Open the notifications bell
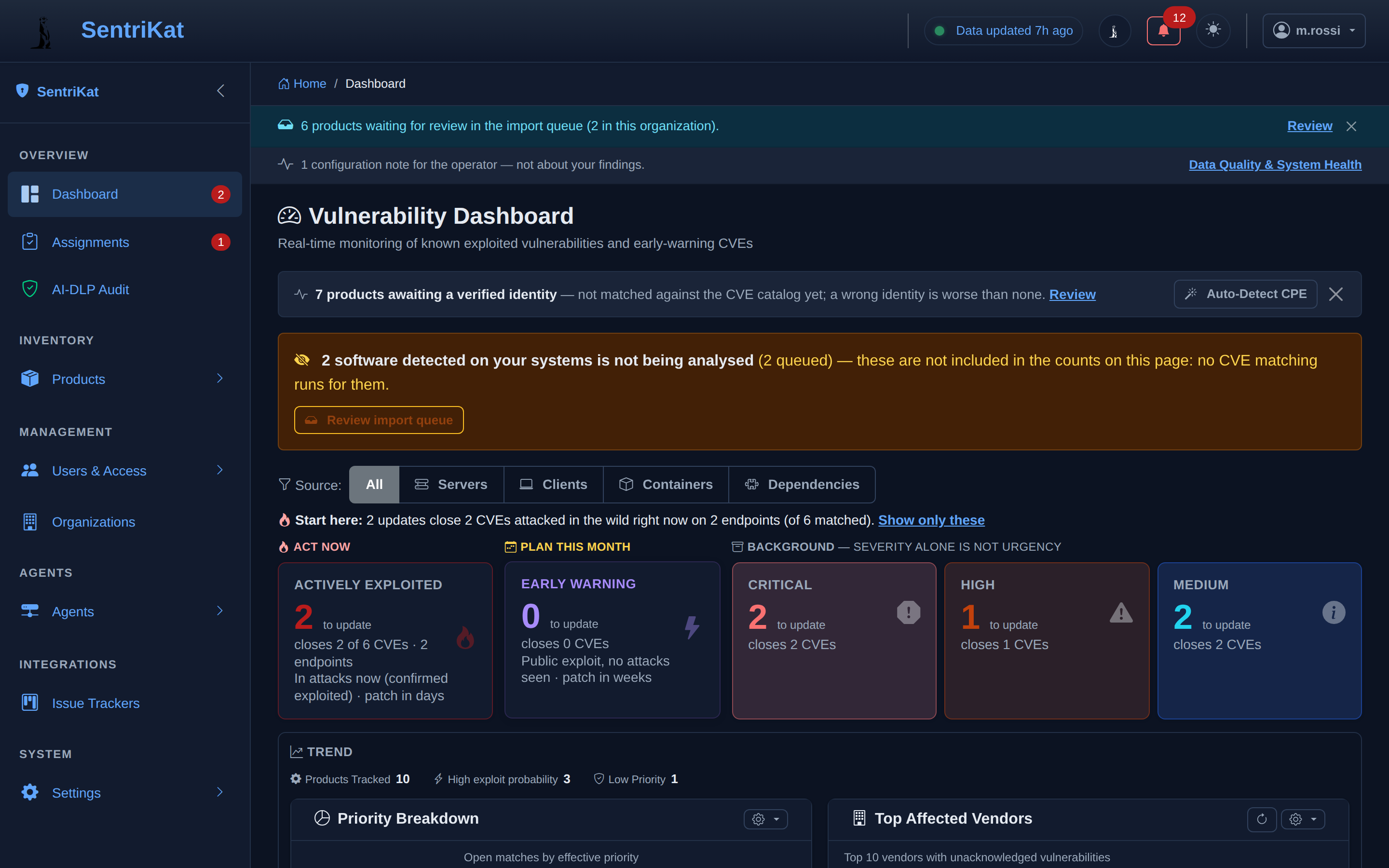The image size is (1389, 868). pyautogui.click(x=1163, y=30)
